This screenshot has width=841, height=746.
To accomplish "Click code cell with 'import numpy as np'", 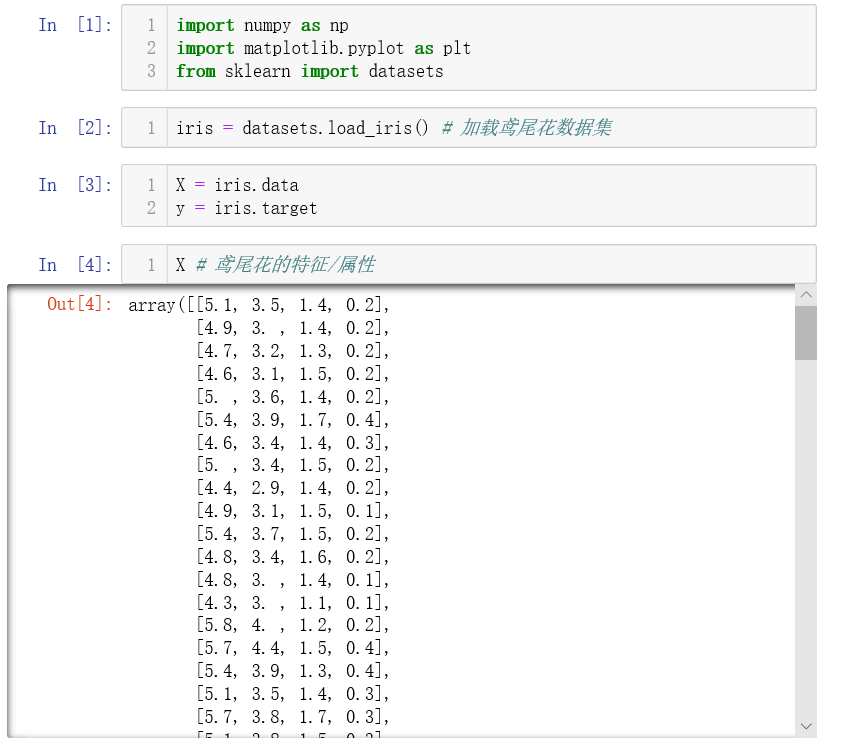I will (469, 48).
